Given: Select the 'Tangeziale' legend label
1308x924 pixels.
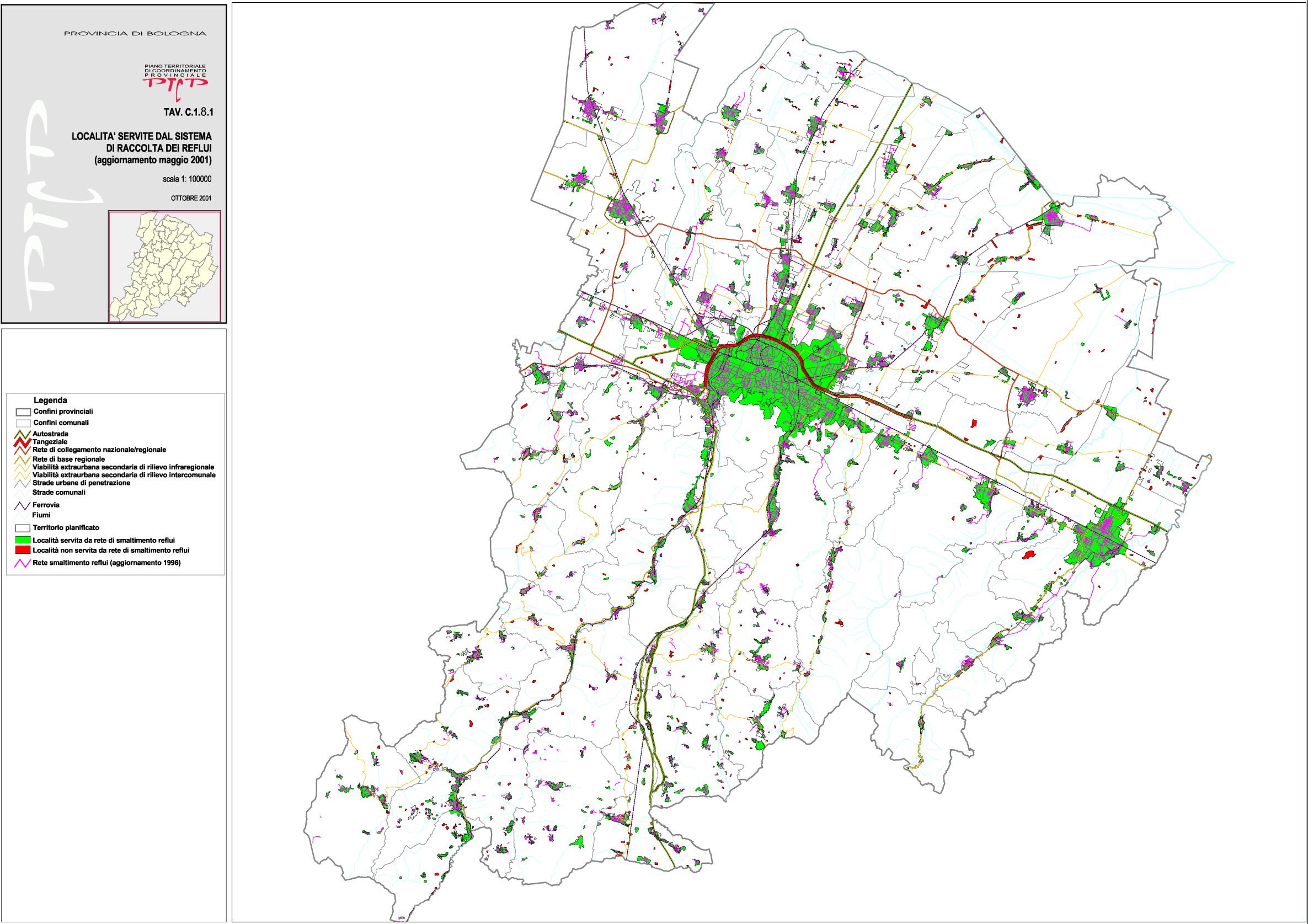Looking at the screenshot, I should [x=50, y=441].
